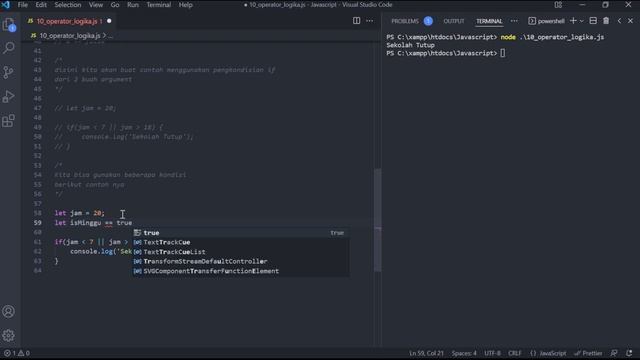
Task: Open the Source Control view
Action: tap(8, 72)
